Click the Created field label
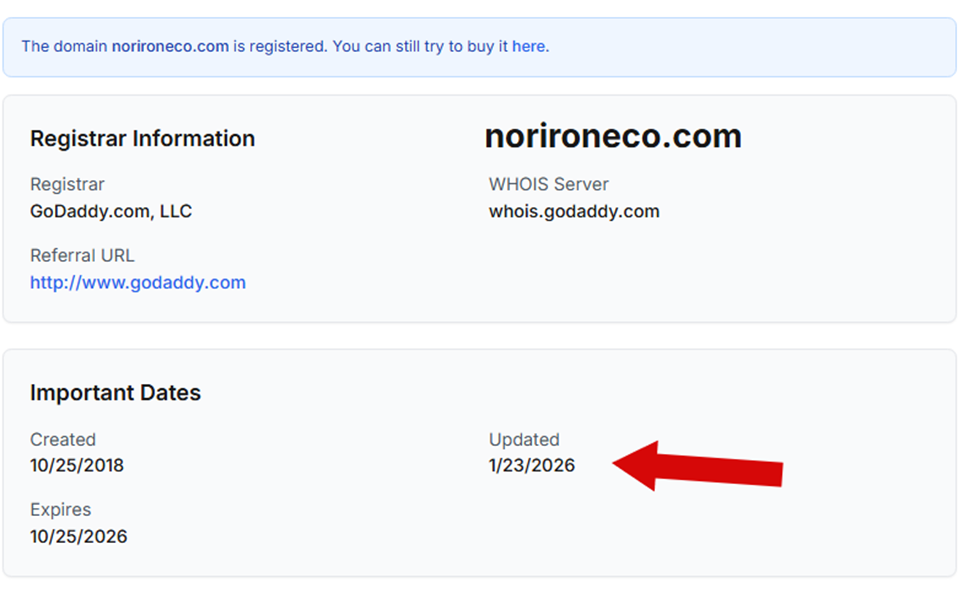 [x=63, y=439]
